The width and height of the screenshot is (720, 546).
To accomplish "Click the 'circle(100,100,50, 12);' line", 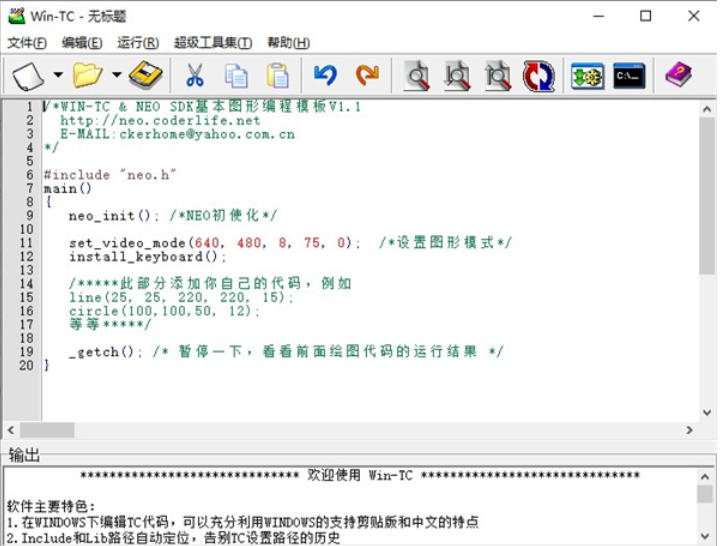I will [164, 311].
